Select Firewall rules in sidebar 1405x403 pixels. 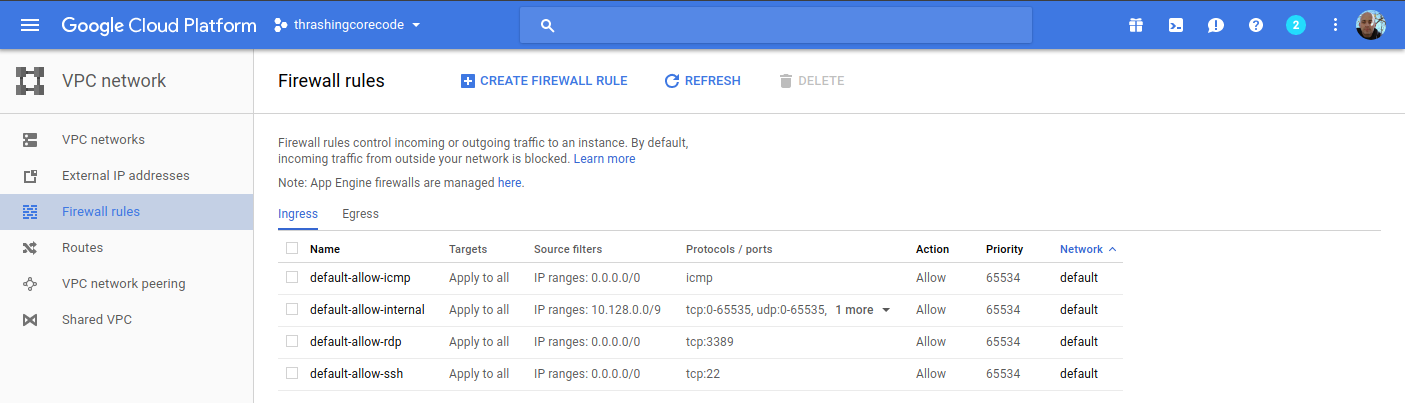coord(101,212)
